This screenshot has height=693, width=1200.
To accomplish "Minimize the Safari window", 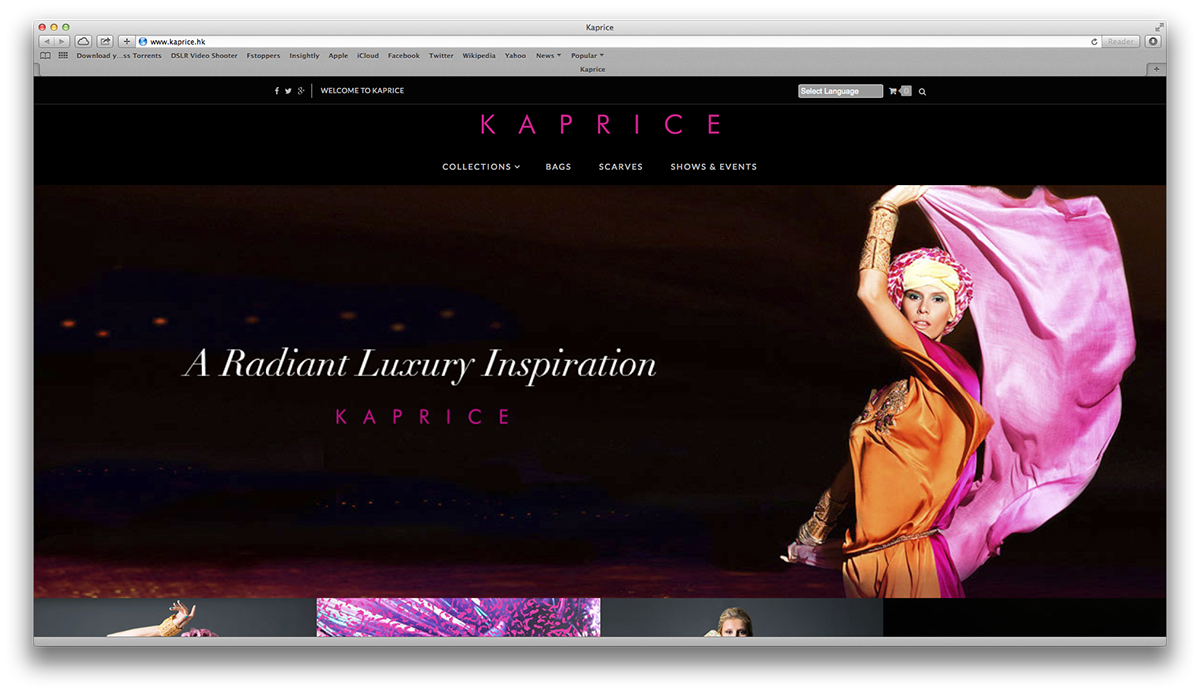I will [54, 27].
